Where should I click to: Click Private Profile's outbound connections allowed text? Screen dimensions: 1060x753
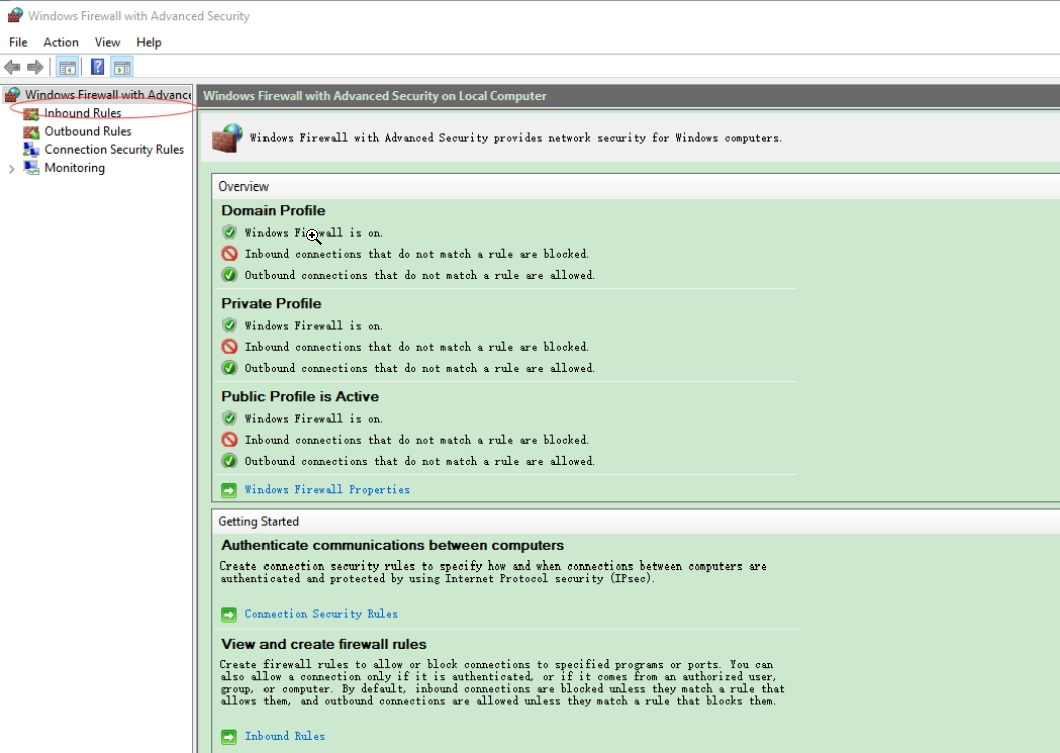(419, 368)
